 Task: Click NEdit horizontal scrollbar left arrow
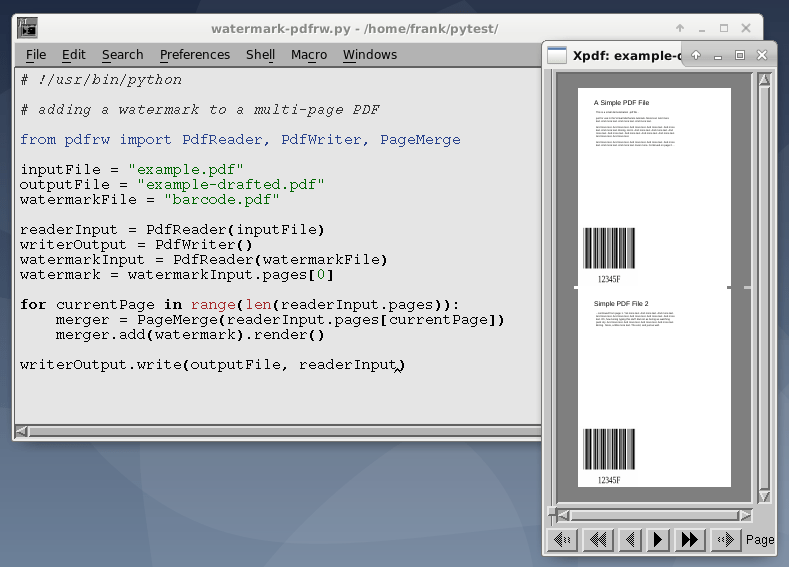pos(22,431)
